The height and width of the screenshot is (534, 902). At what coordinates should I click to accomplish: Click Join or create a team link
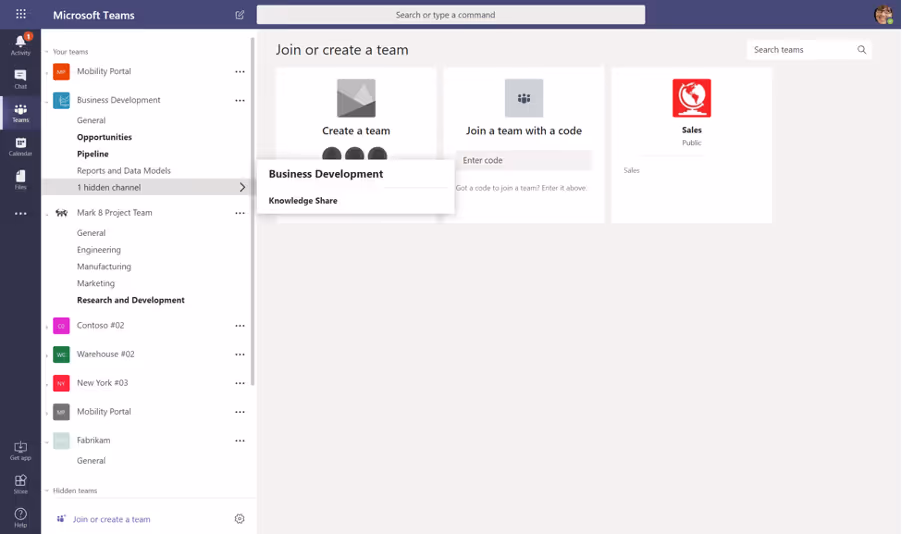point(111,519)
